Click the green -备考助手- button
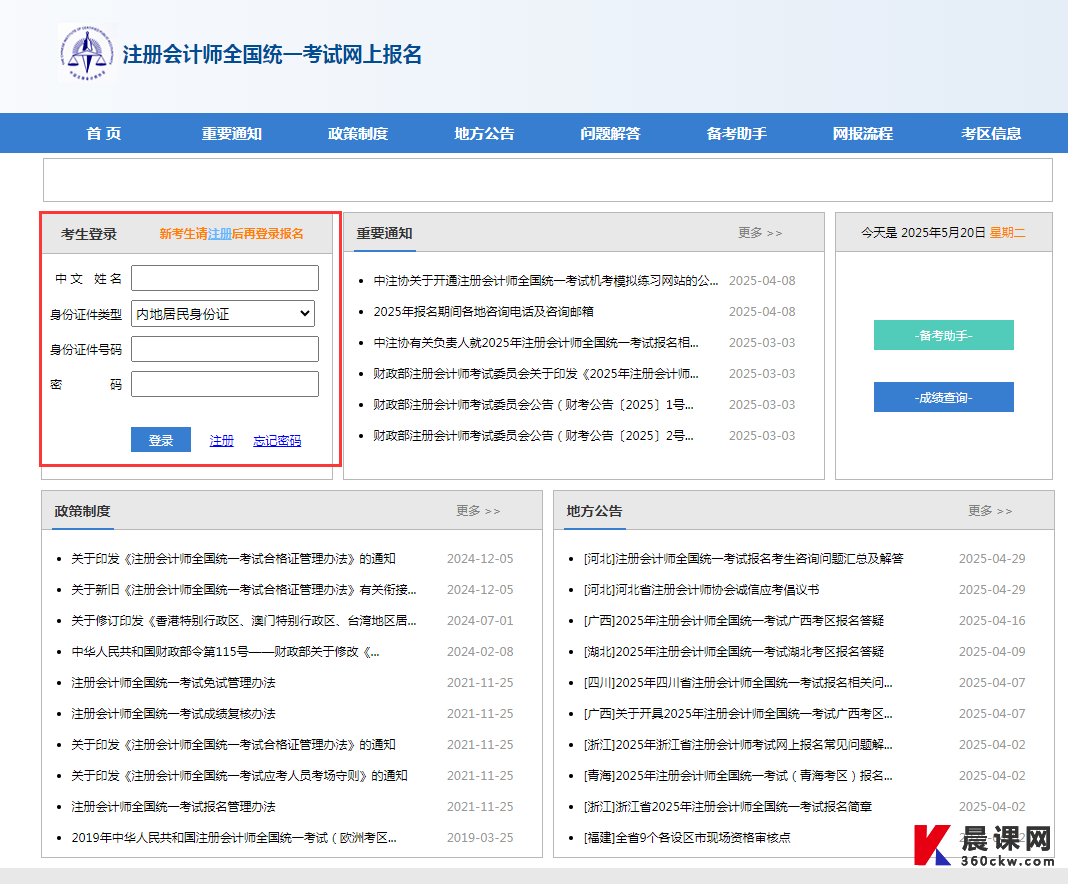 [x=943, y=335]
